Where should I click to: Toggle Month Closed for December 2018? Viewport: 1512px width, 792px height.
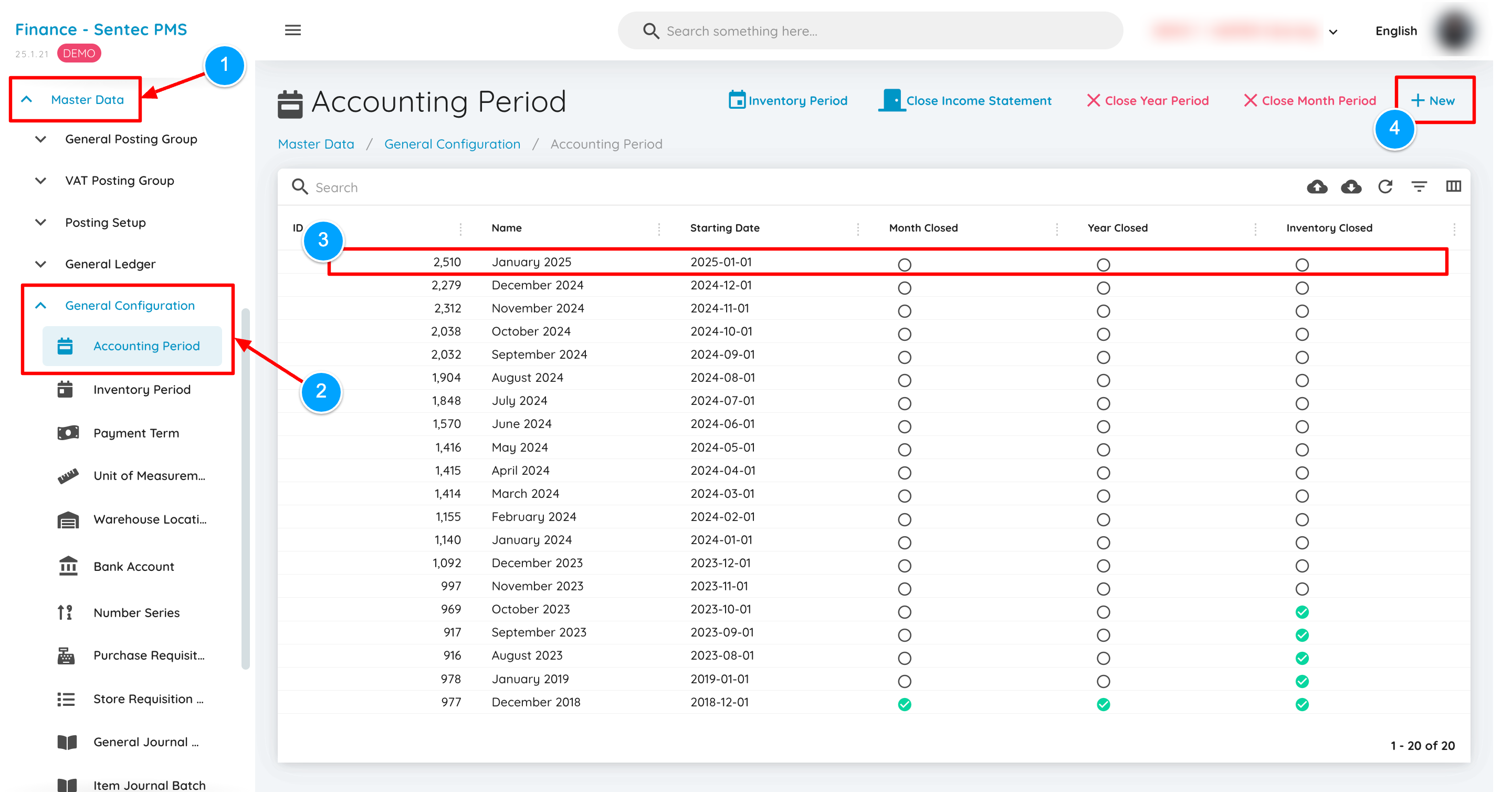[904, 704]
